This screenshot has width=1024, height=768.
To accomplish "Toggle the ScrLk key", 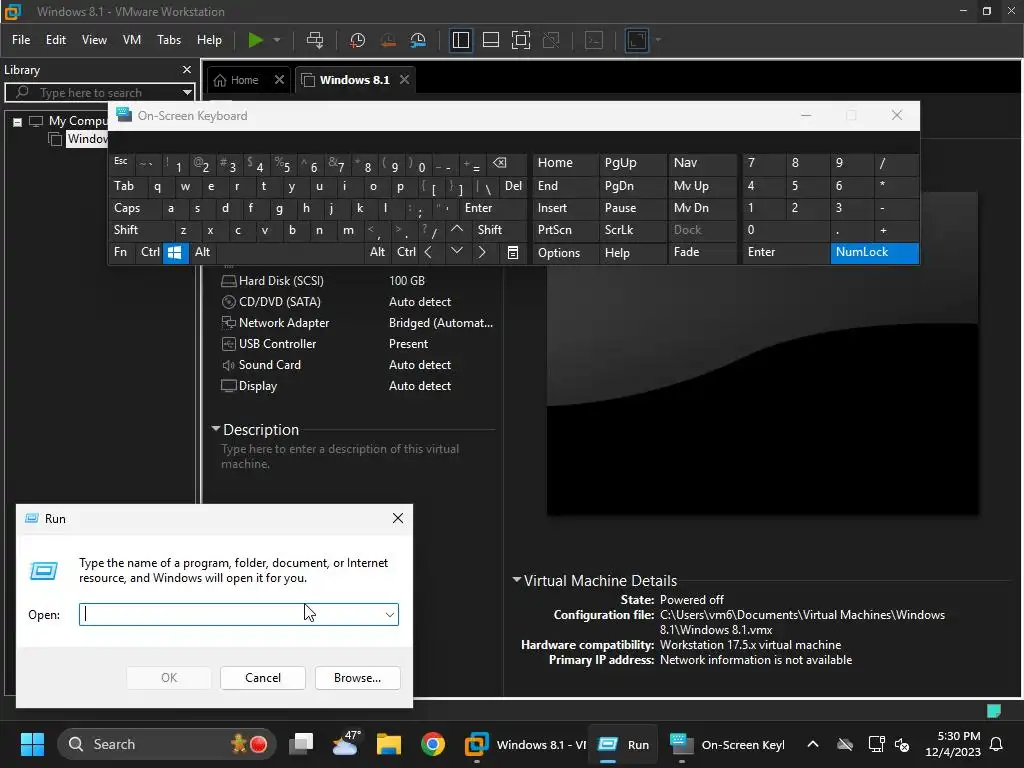I will [x=632, y=230].
